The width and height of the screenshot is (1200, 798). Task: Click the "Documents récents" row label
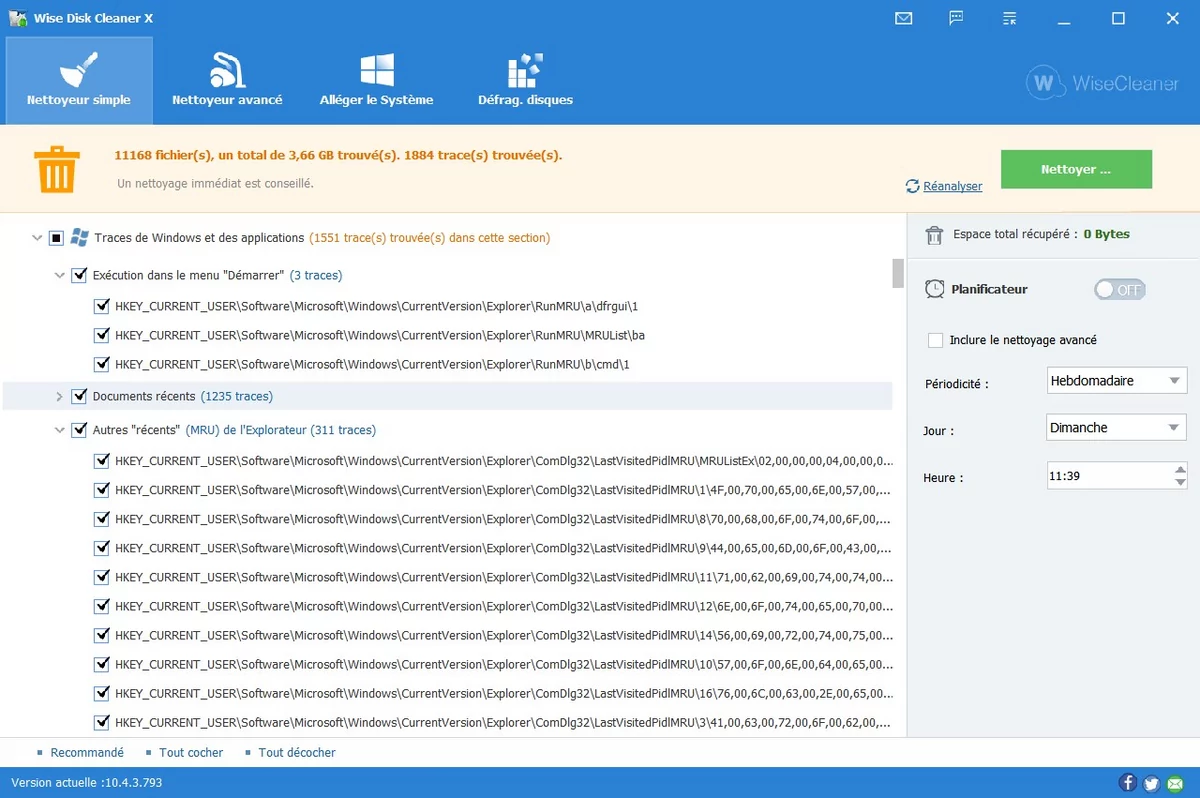144,397
